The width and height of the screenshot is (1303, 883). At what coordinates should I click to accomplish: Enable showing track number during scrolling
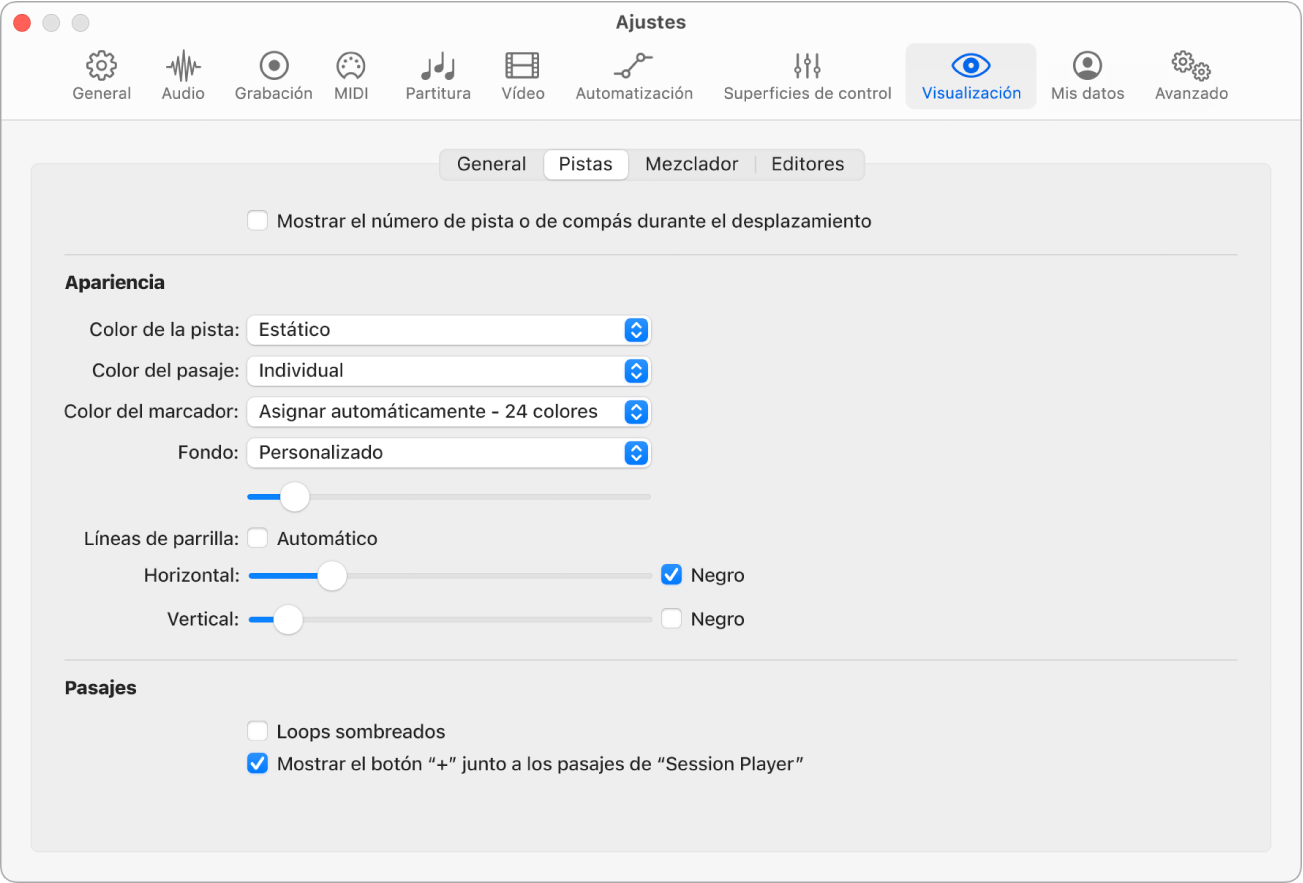pos(258,221)
